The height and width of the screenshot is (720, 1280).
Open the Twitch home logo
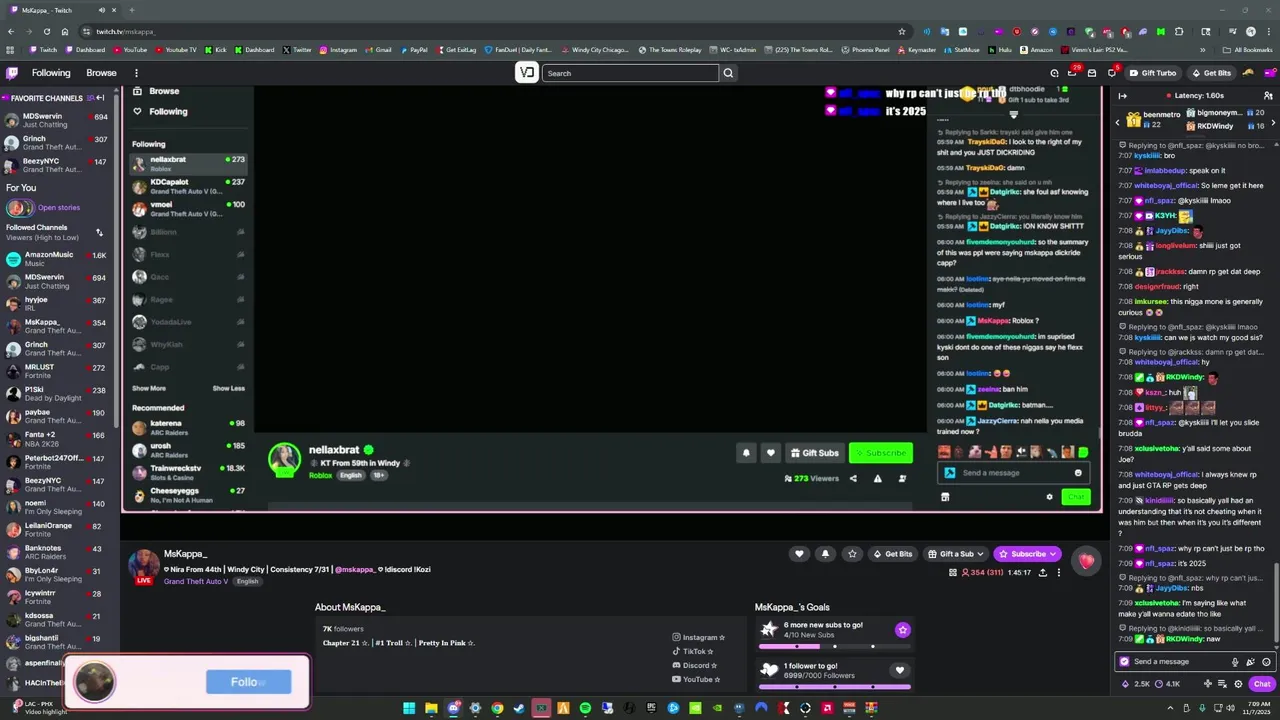click(12, 73)
